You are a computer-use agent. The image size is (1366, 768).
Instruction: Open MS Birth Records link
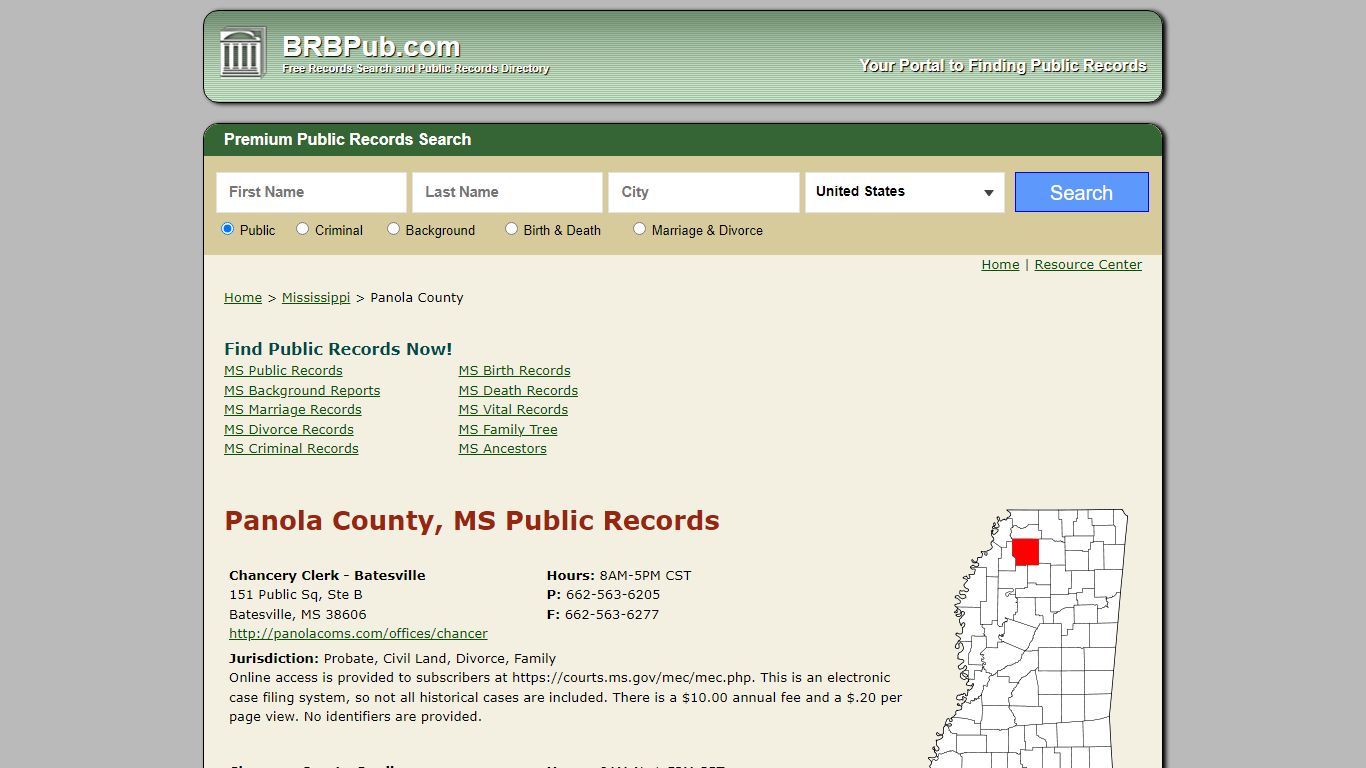(514, 371)
